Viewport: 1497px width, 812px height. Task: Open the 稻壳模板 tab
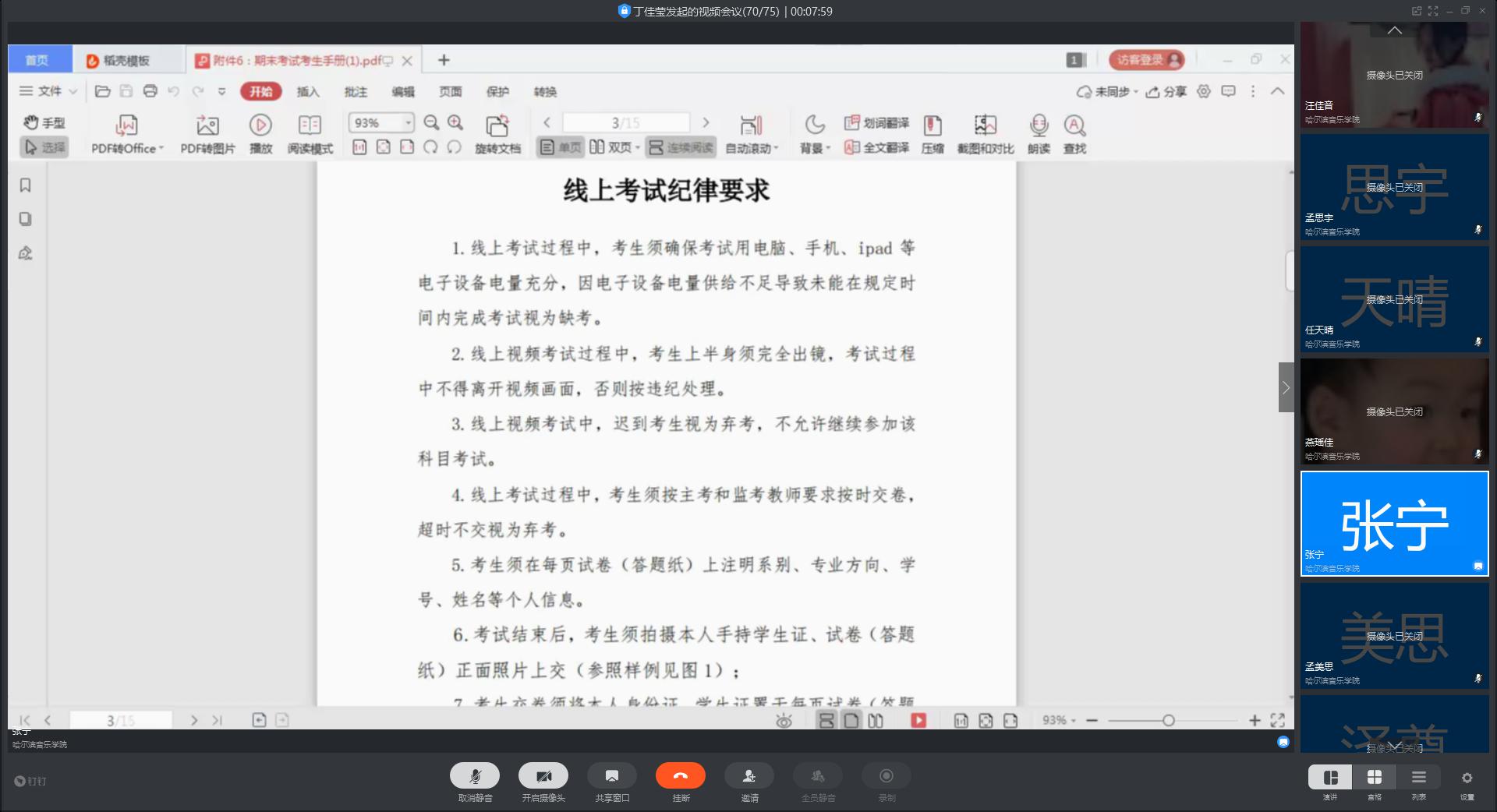pos(126,61)
